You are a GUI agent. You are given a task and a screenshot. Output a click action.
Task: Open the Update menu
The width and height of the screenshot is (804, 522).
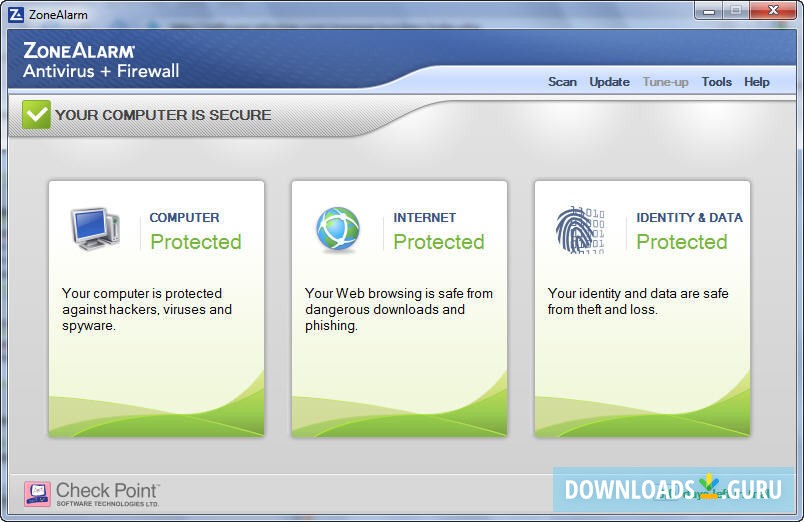tap(609, 82)
